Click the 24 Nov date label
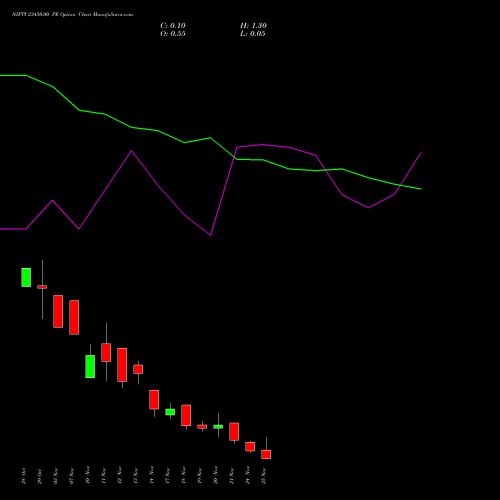Screen dimensions: 500x500 (248, 476)
